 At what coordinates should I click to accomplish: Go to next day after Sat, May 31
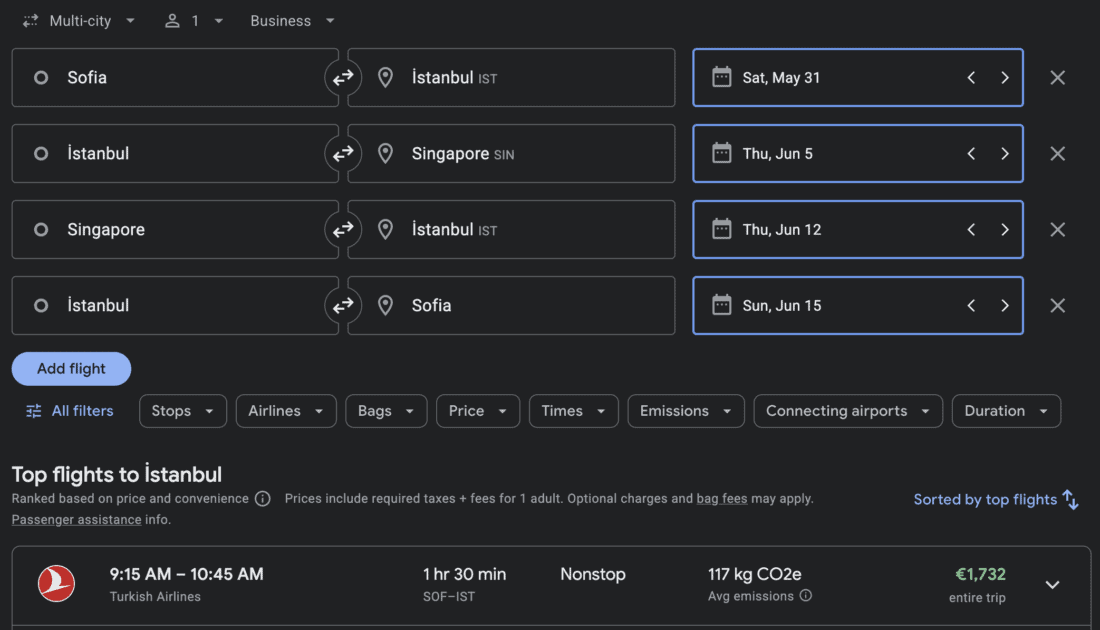1004,78
